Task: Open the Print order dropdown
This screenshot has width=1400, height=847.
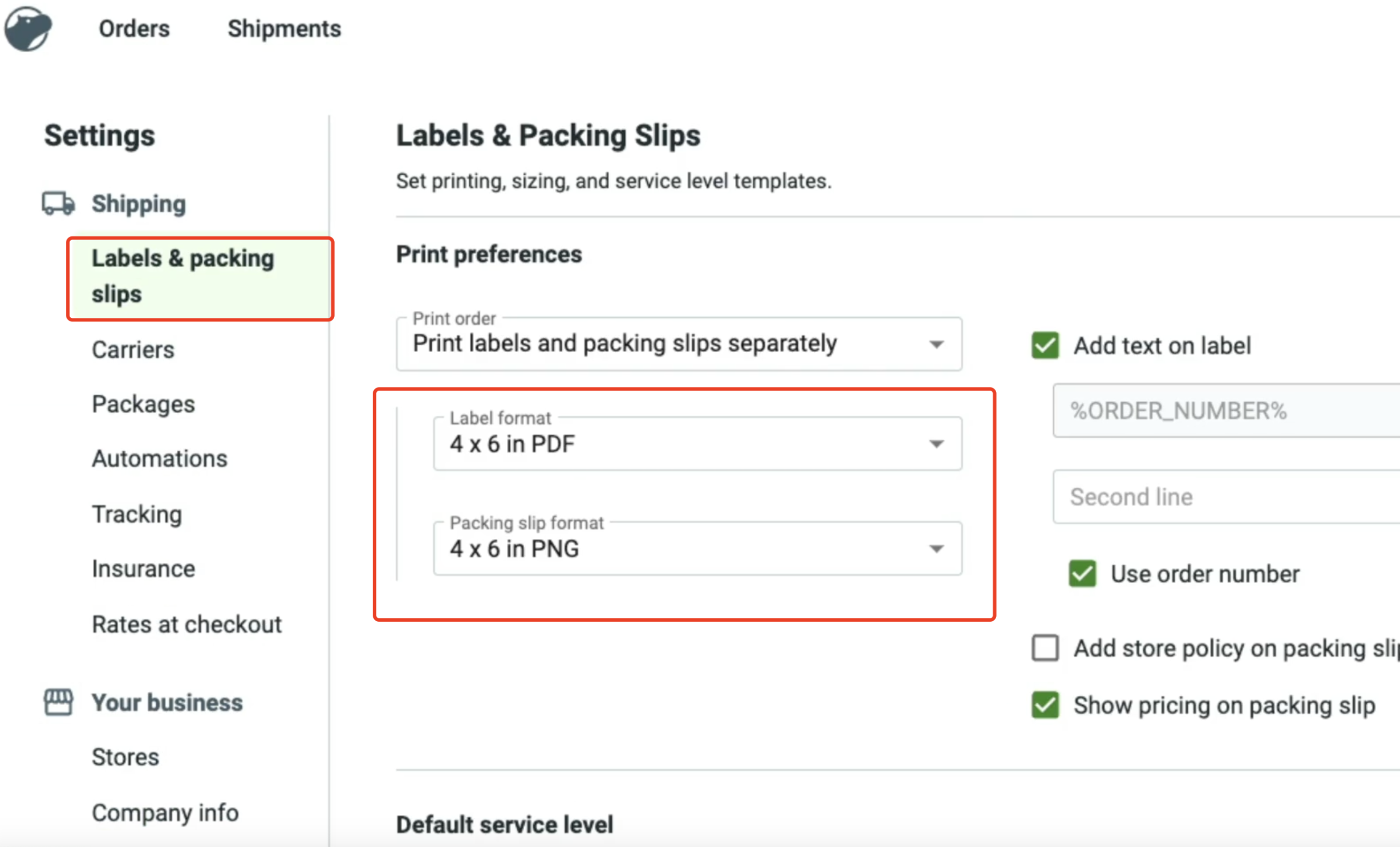Action: 678,344
